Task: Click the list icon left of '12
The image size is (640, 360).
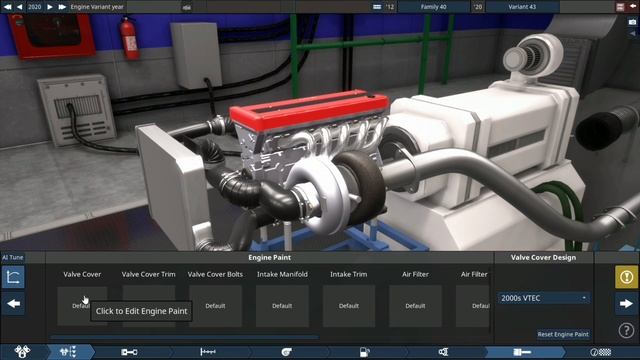Action: click(377, 7)
